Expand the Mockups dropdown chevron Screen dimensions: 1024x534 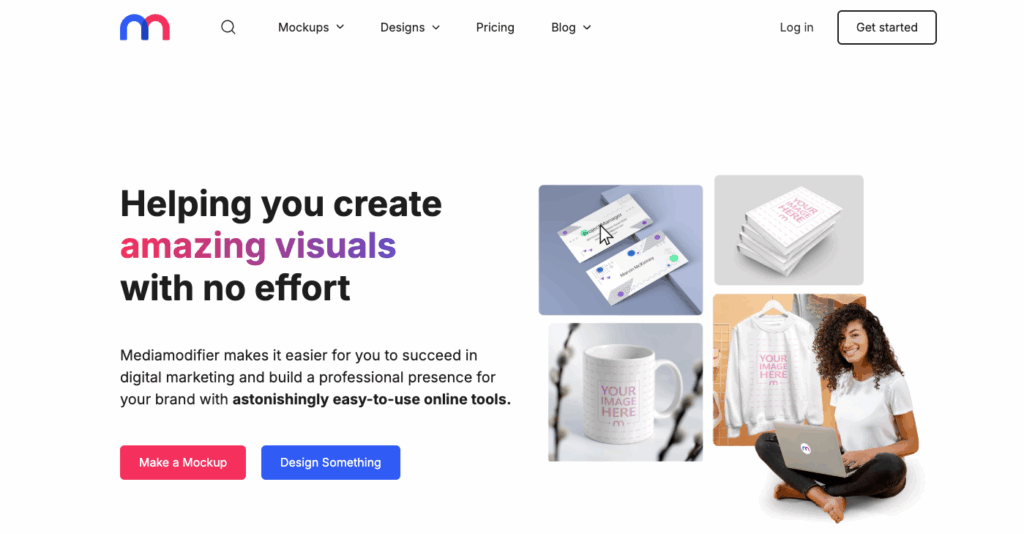[340, 27]
